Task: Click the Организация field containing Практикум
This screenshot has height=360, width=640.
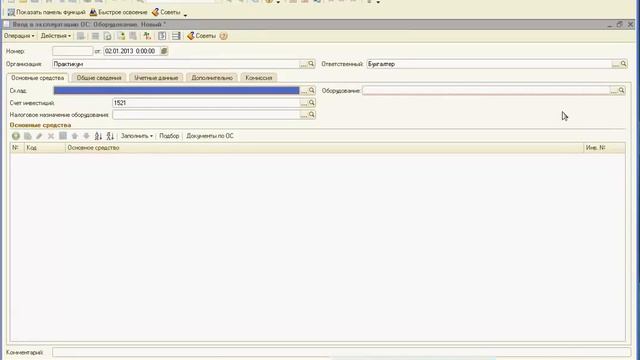Action: pos(176,64)
